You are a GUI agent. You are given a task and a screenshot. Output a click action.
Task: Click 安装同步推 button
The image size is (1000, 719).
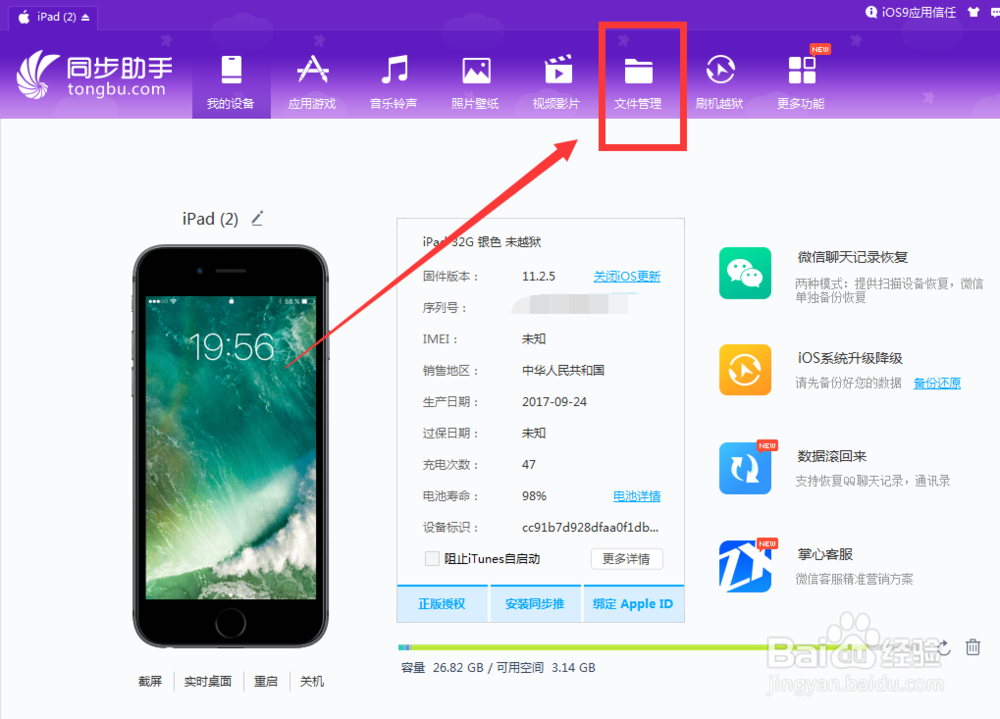(534, 604)
